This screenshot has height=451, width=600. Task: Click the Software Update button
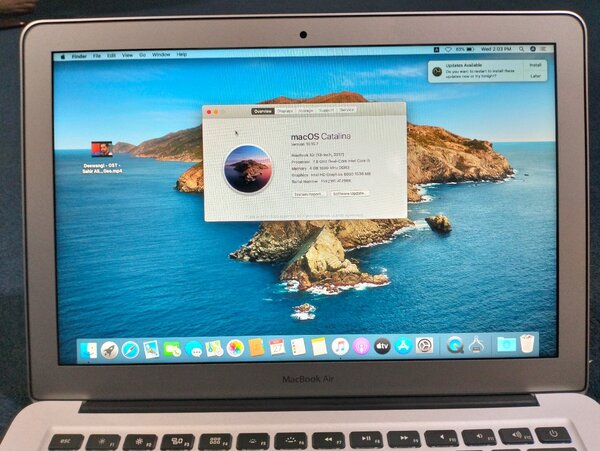pyautogui.click(x=350, y=193)
